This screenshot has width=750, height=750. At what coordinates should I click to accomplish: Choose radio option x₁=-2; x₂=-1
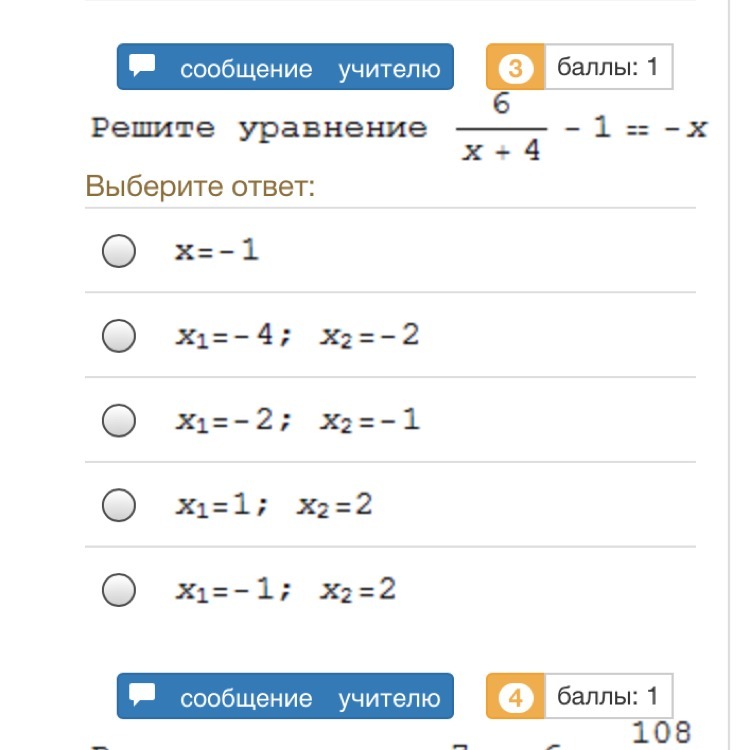119,420
